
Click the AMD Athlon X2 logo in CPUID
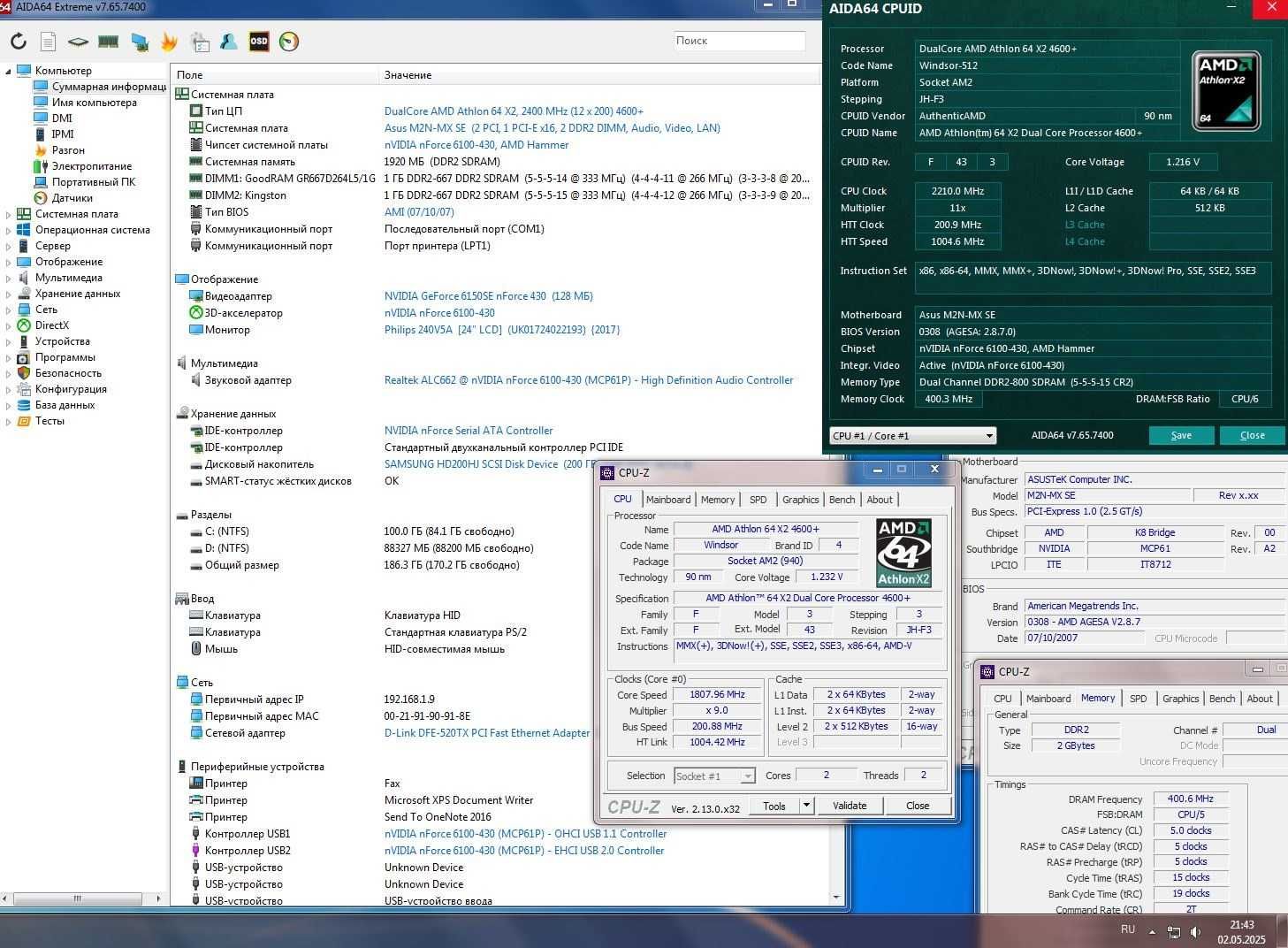point(1226,90)
